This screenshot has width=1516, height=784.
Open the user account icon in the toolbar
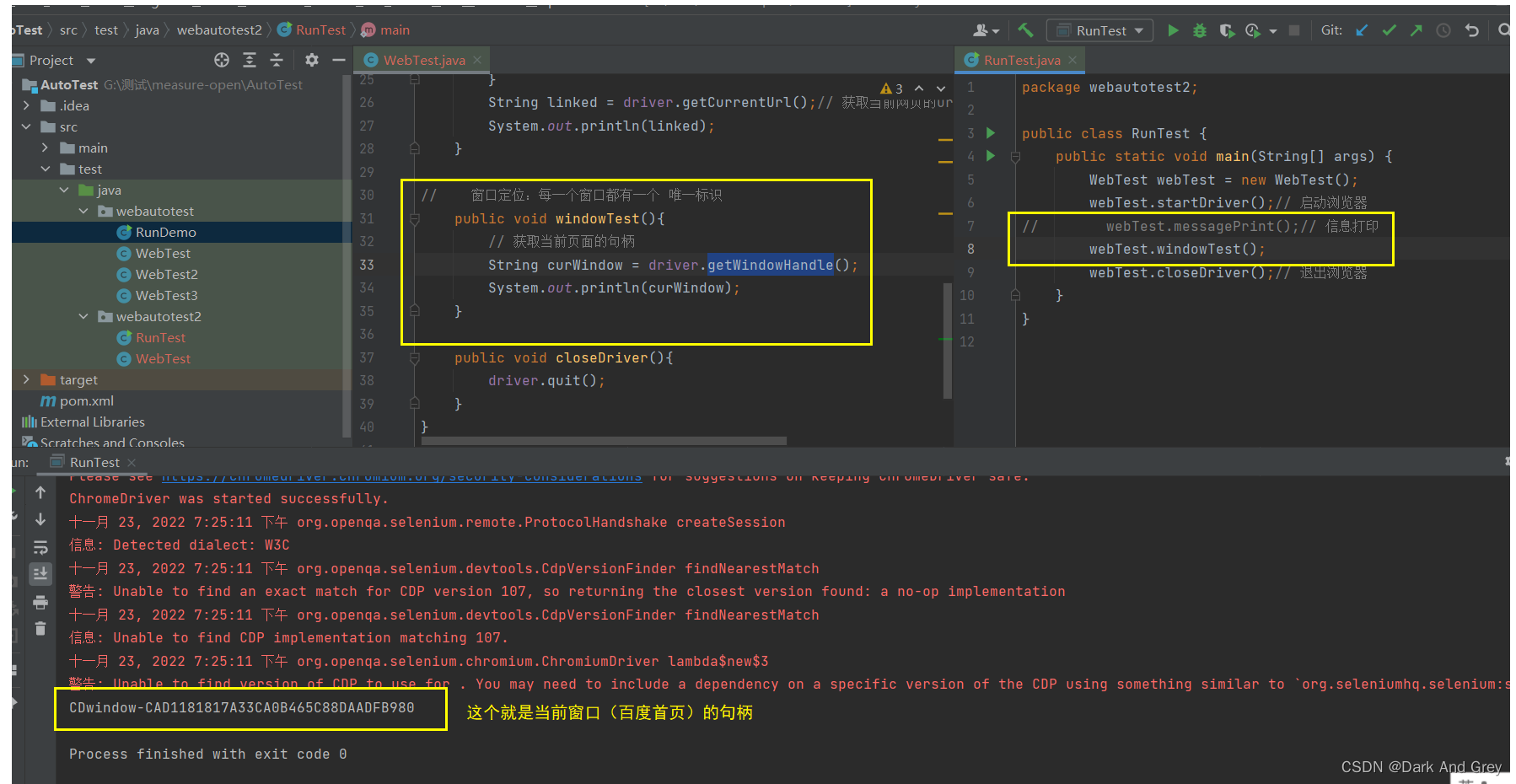pyautogui.click(x=986, y=30)
